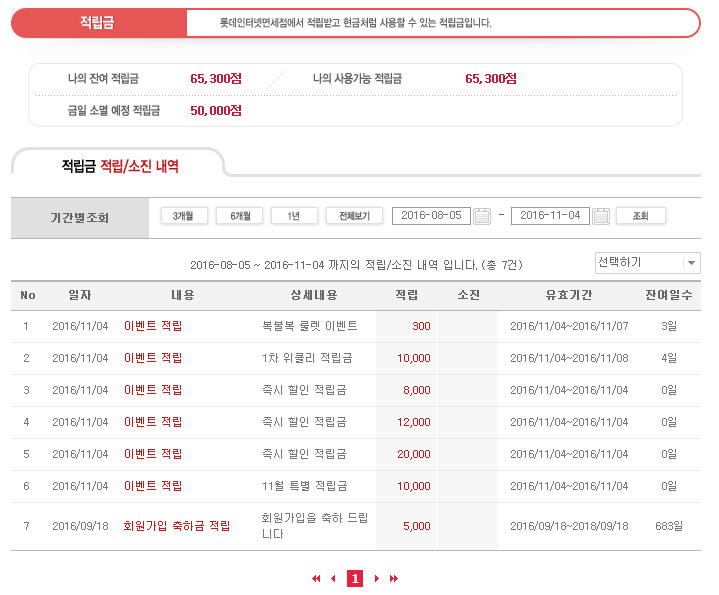Click the 이벤트 적립 link in row 5
719x595 pixels.
pos(153,454)
